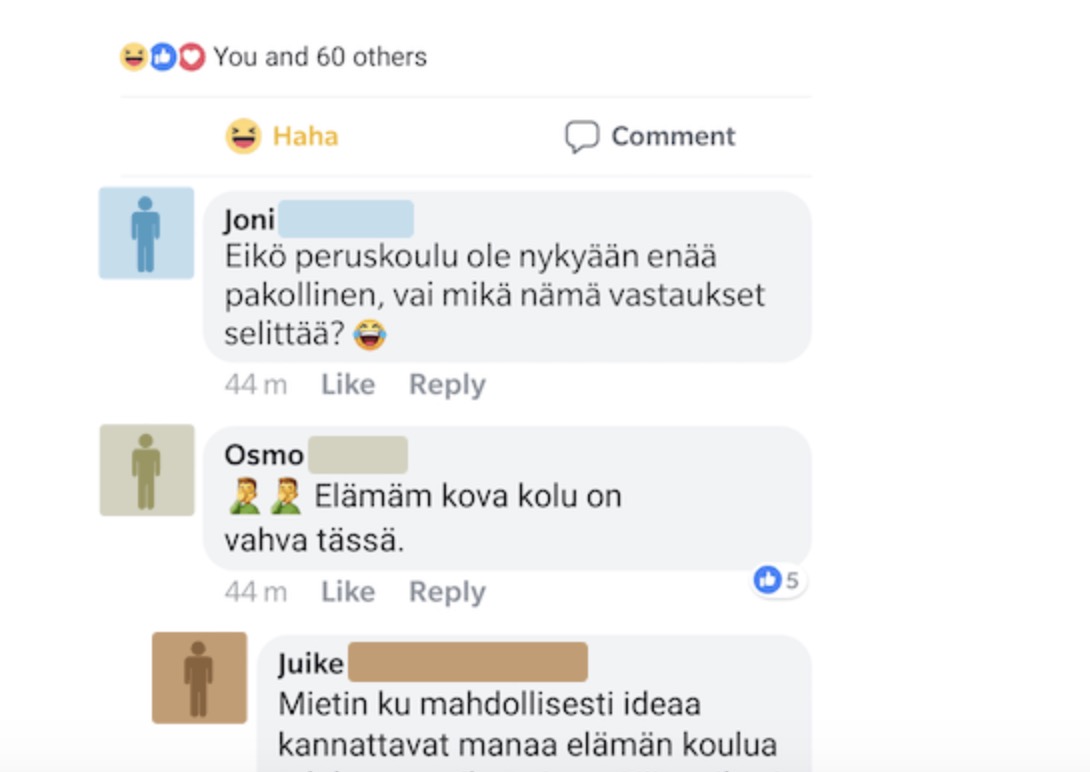Open "You and 60 others" reactions list

click(319, 57)
